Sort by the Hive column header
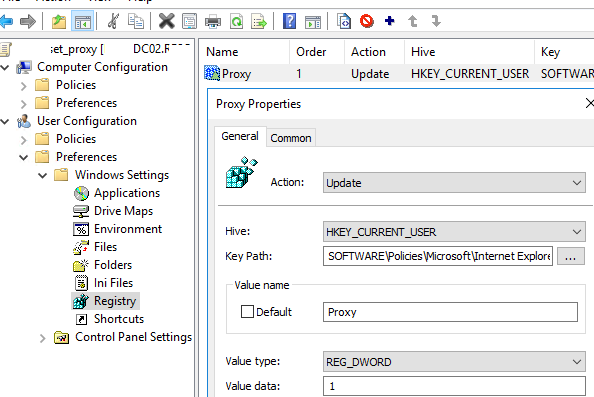Image resolution: width=594 pixels, height=397 pixels. [x=470, y=52]
